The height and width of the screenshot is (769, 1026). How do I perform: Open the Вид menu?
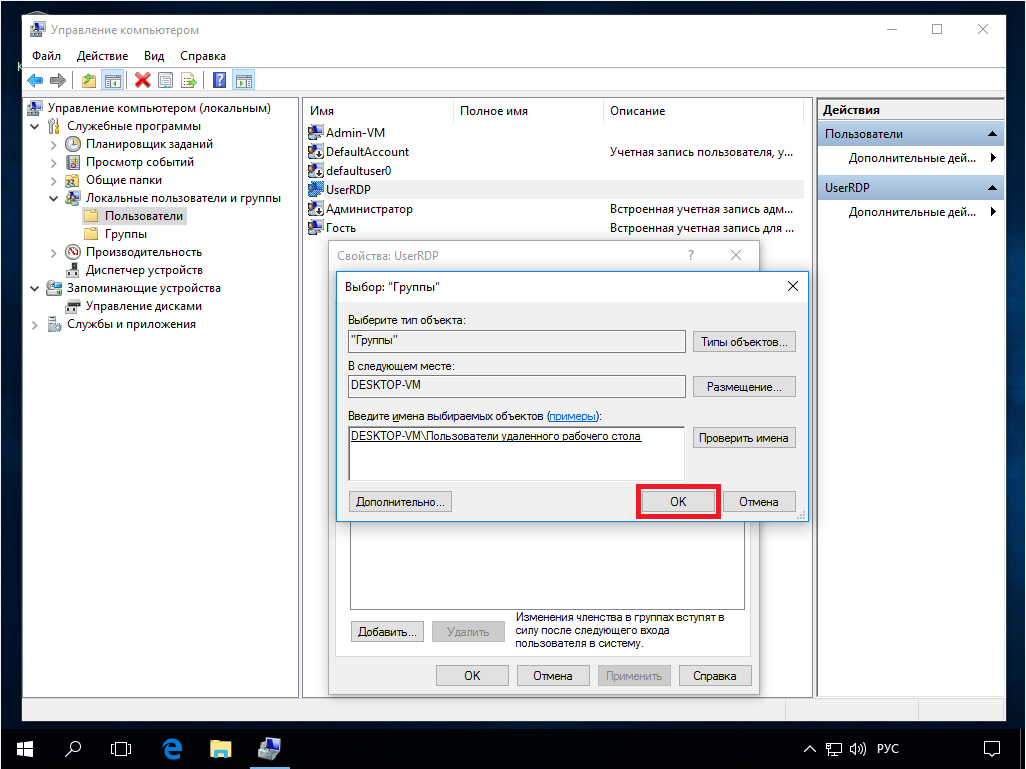[153, 56]
